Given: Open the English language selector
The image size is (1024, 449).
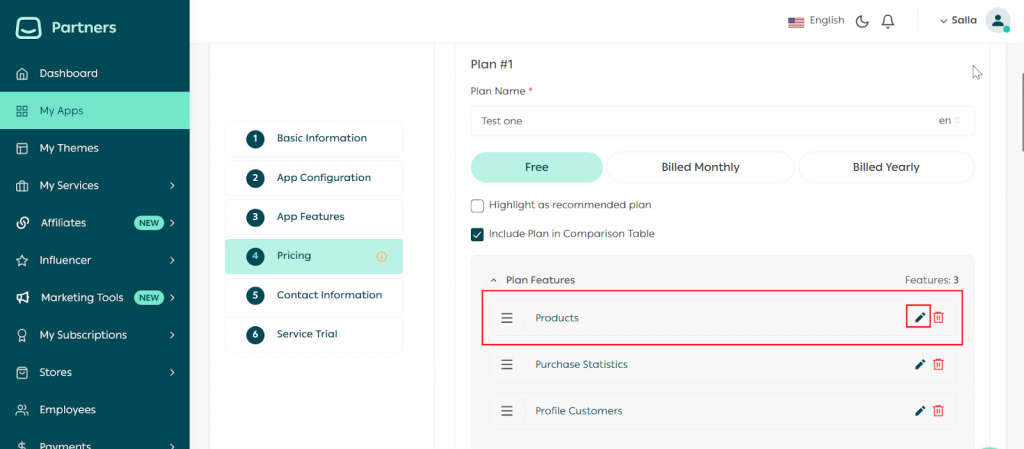Looking at the screenshot, I should click(816, 21).
